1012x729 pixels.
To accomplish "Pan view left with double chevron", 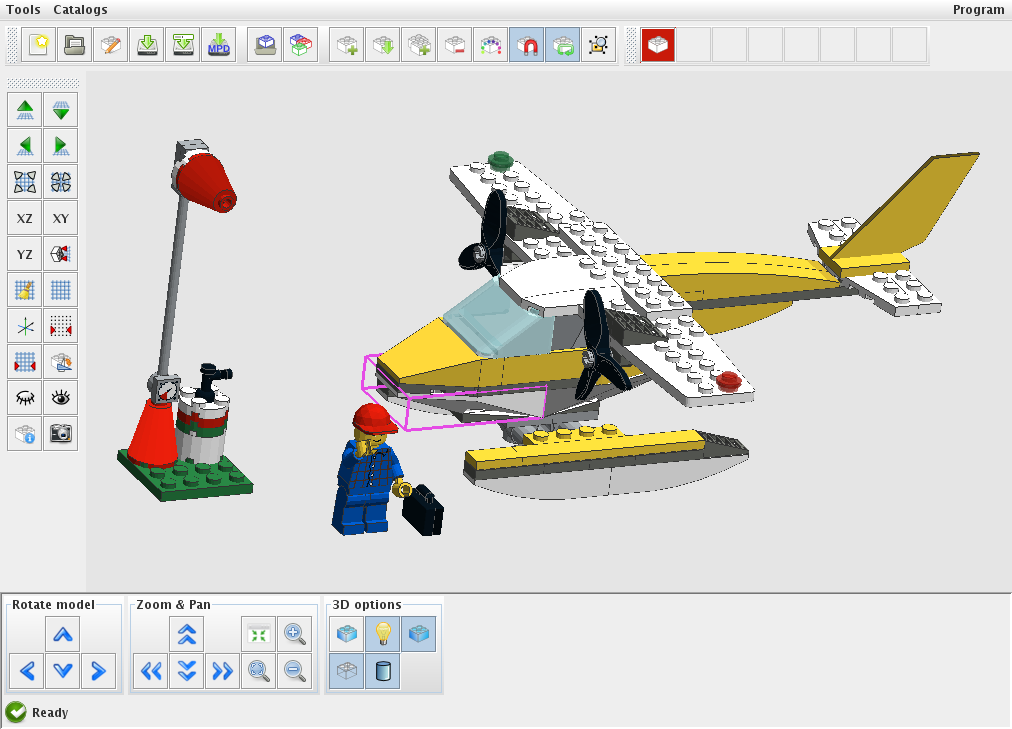I will coord(151,671).
